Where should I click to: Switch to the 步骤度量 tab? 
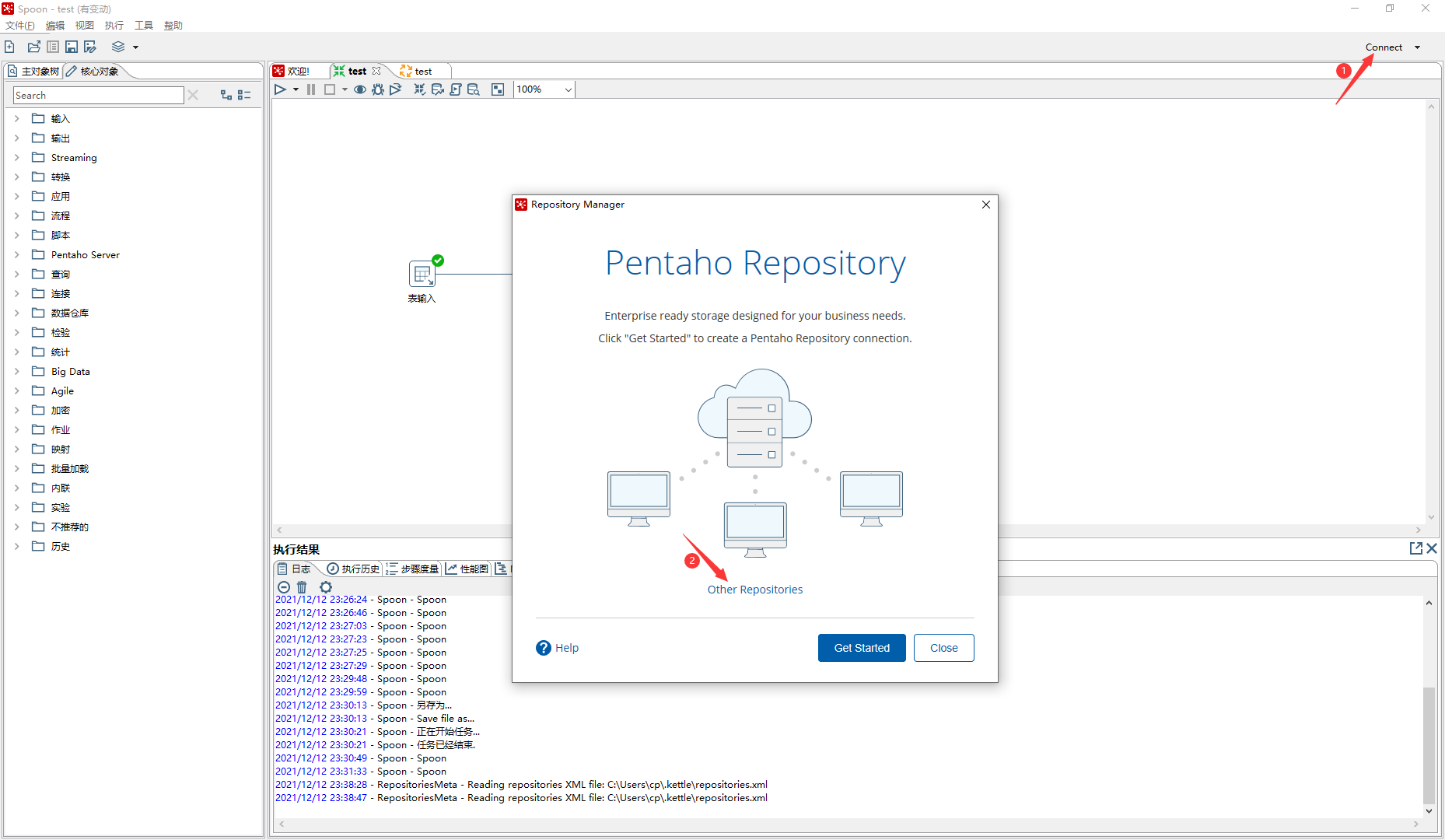pyautogui.click(x=413, y=569)
